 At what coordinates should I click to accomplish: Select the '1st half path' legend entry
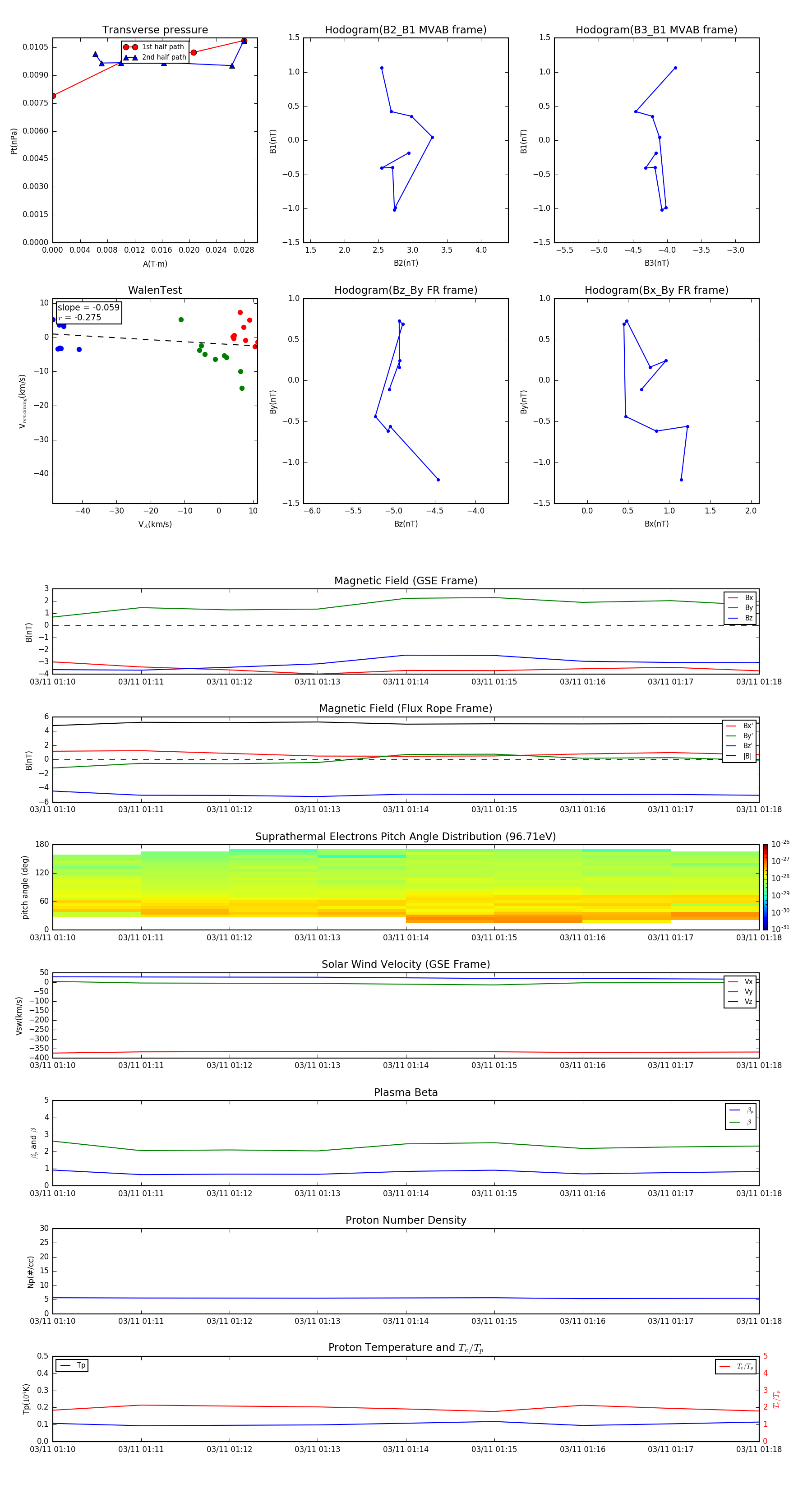[154, 47]
